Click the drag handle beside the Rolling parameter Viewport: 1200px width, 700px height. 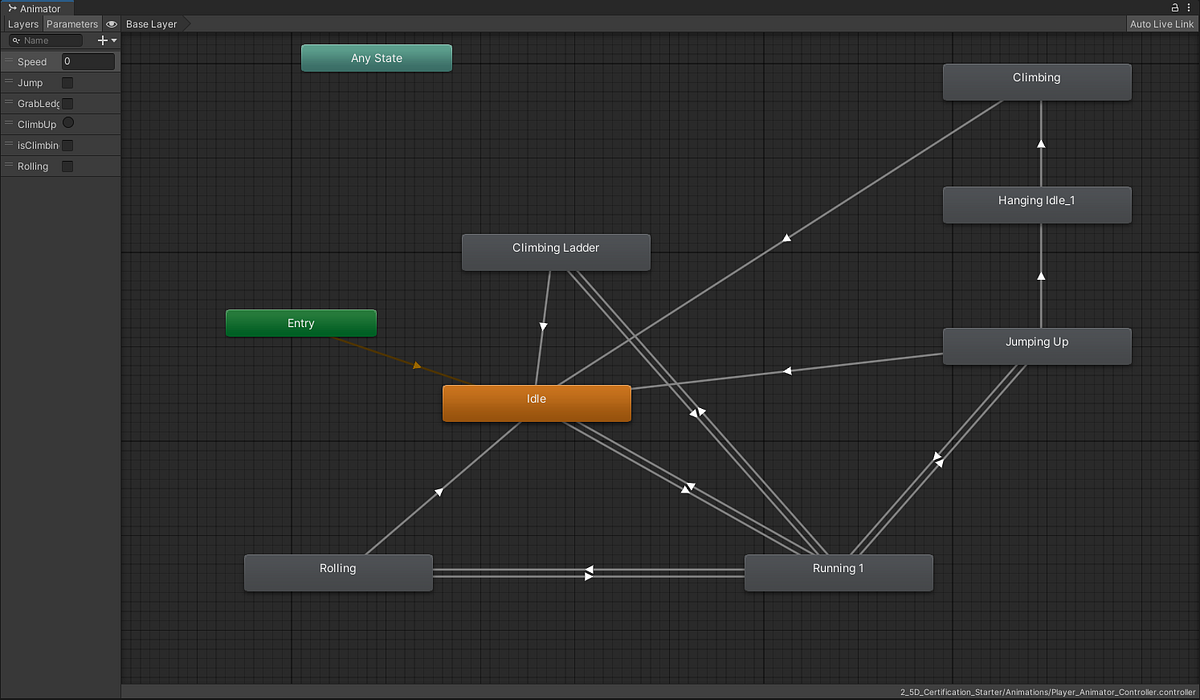pyautogui.click(x=7, y=165)
